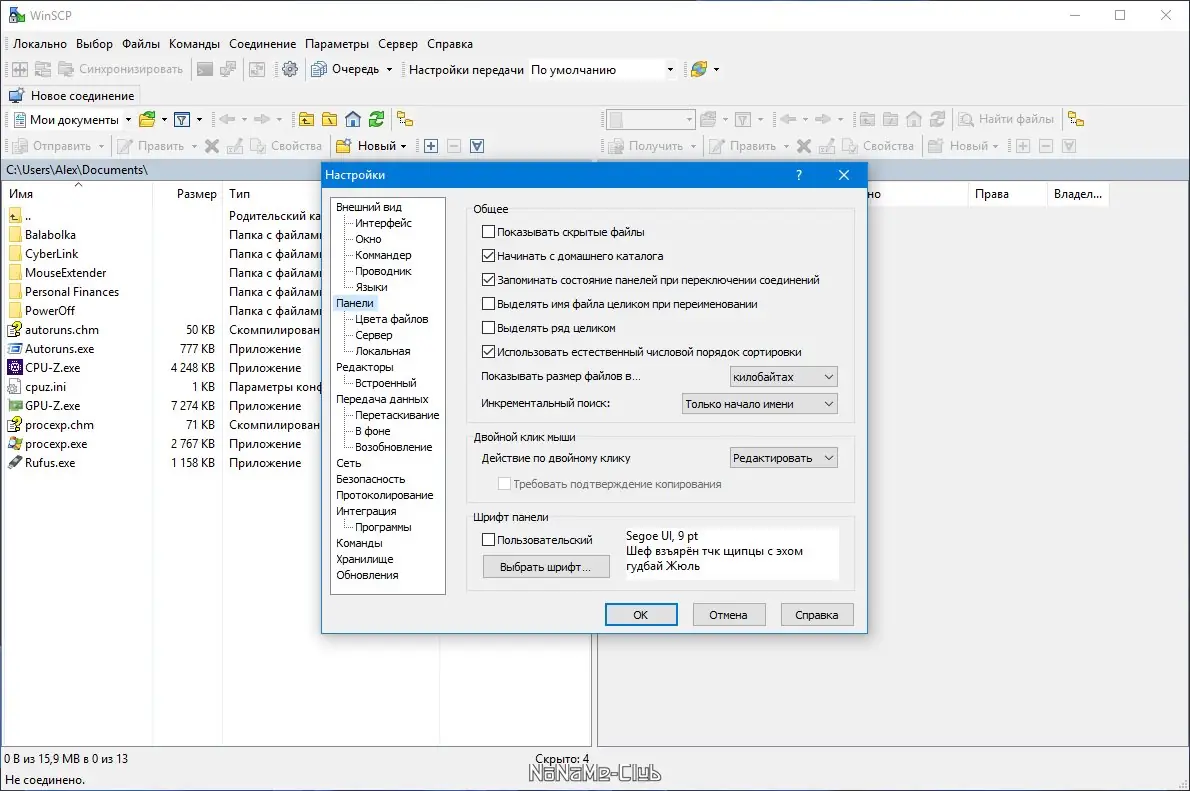Select 'Цвета файлов' in settings tree
Viewport: 1190px width, 791px height.
(x=392, y=319)
